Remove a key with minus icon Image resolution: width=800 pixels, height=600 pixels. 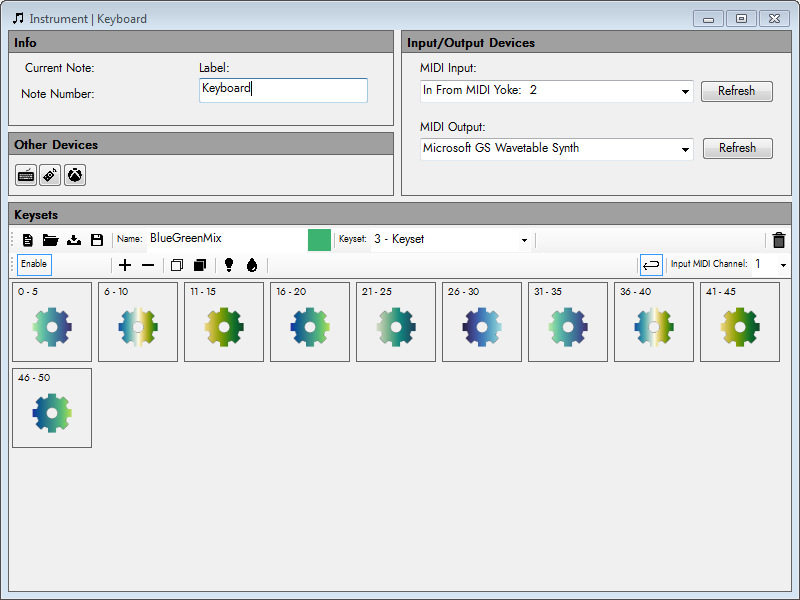(x=148, y=265)
